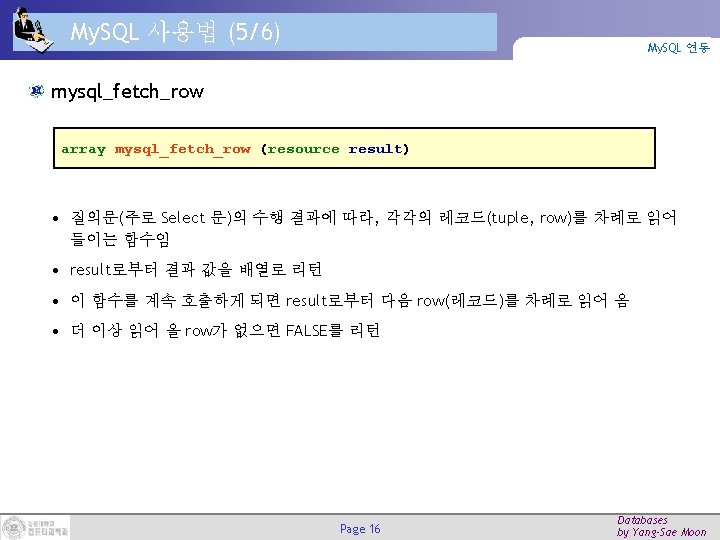
Task: Click the bullet mentioning "FALSE를 리턴"
Action: pyautogui.click(x=225, y=331)
